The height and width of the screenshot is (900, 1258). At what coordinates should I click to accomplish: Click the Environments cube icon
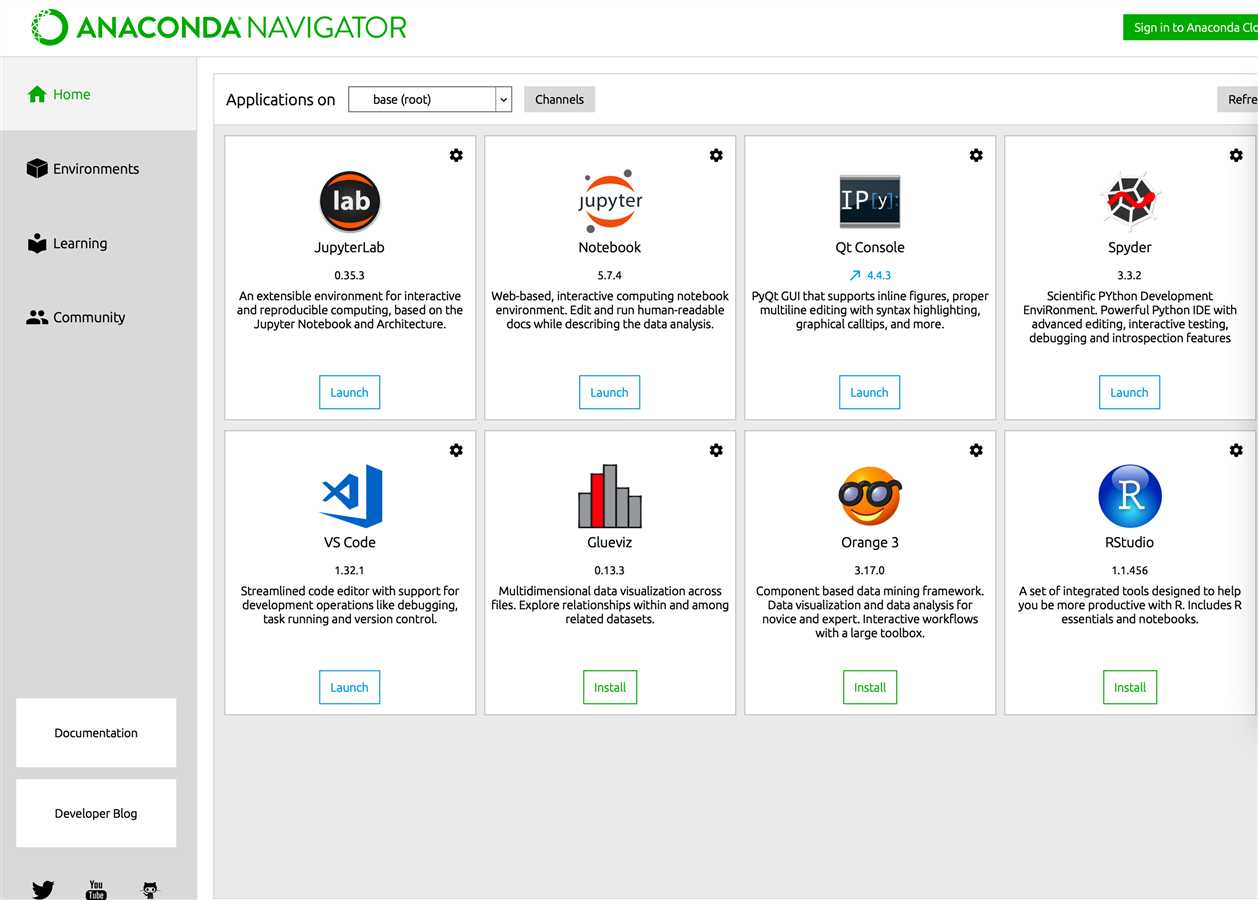tap(37, 168)
